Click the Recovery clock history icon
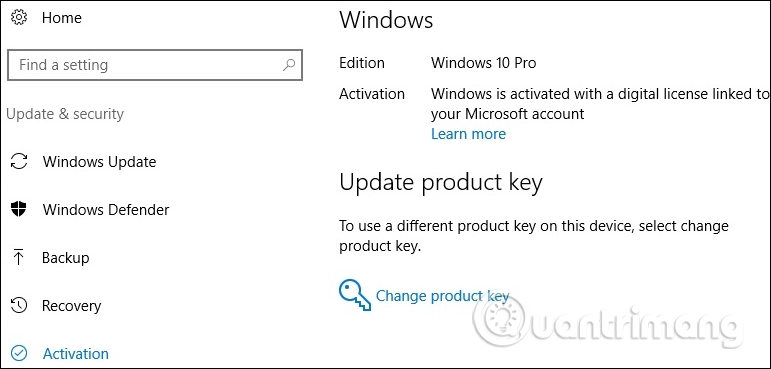Viewport: 771px width, 369px height. pyautogui.click(x=19, y=306)
